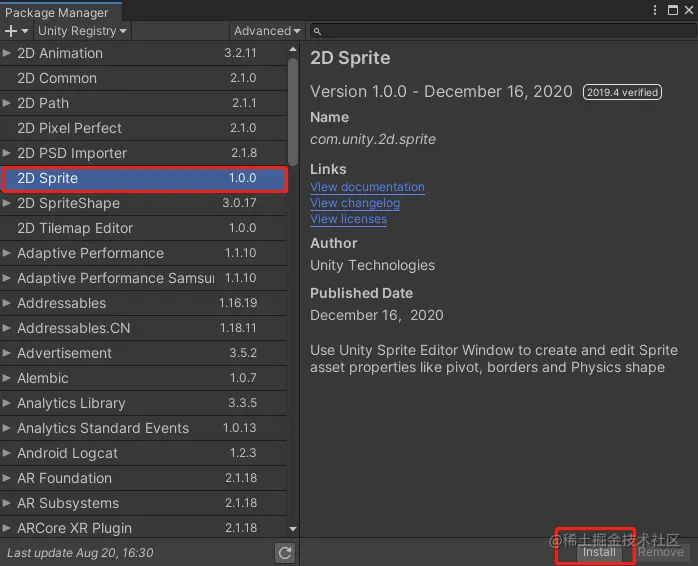Select the ARCore XR Plugin package
Screen dimensions: 698x566
(143, 528)
